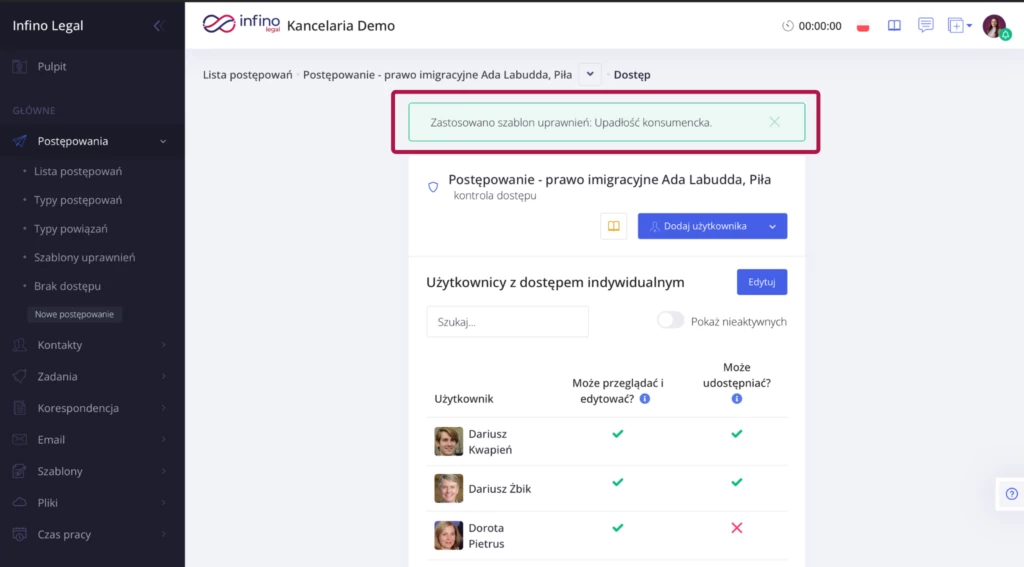The height and width of the screenshot is (567, 1024).
Task: Click Dariusz Kwapień's avatar
Action: (449, 442)
